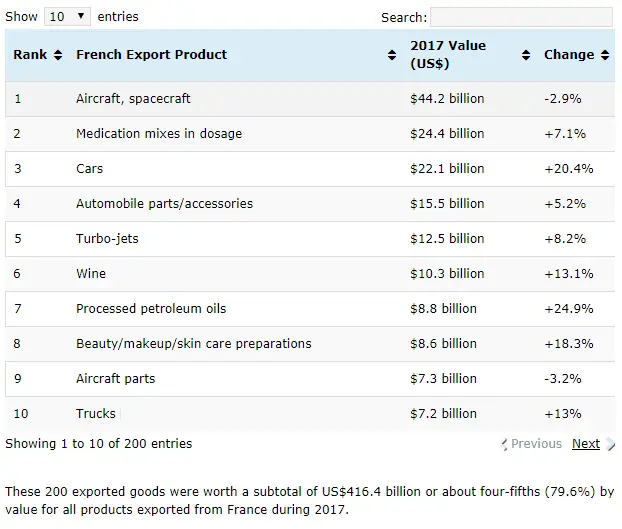Open the Show entries dropdown
Viewport: 622px width, 529px height.
67,17
